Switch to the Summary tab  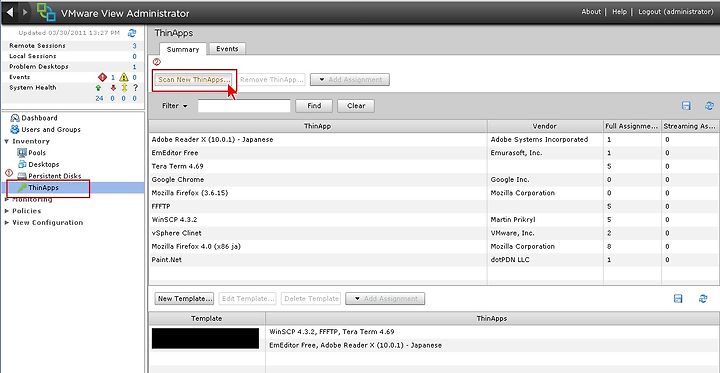pos(183,49)
